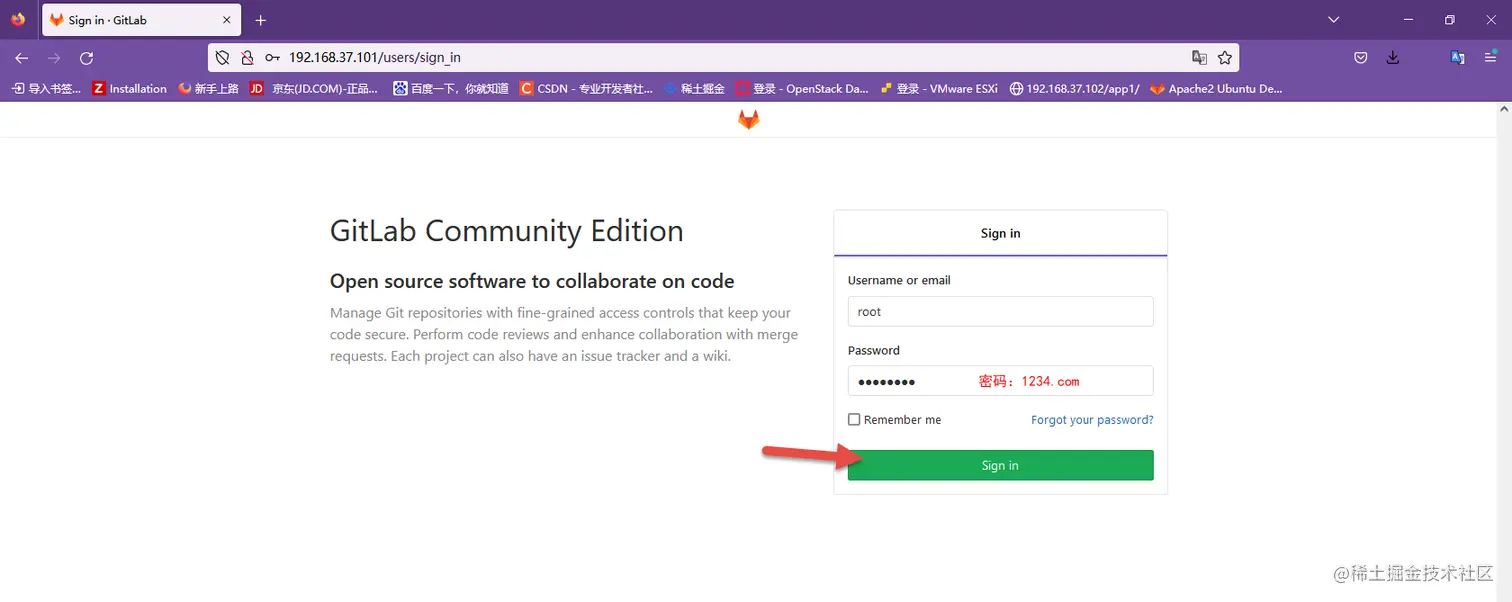Click the translate page icon in the address bar
The height and width of the screenshot is (602, 1512).
(x=1199, y=58)
